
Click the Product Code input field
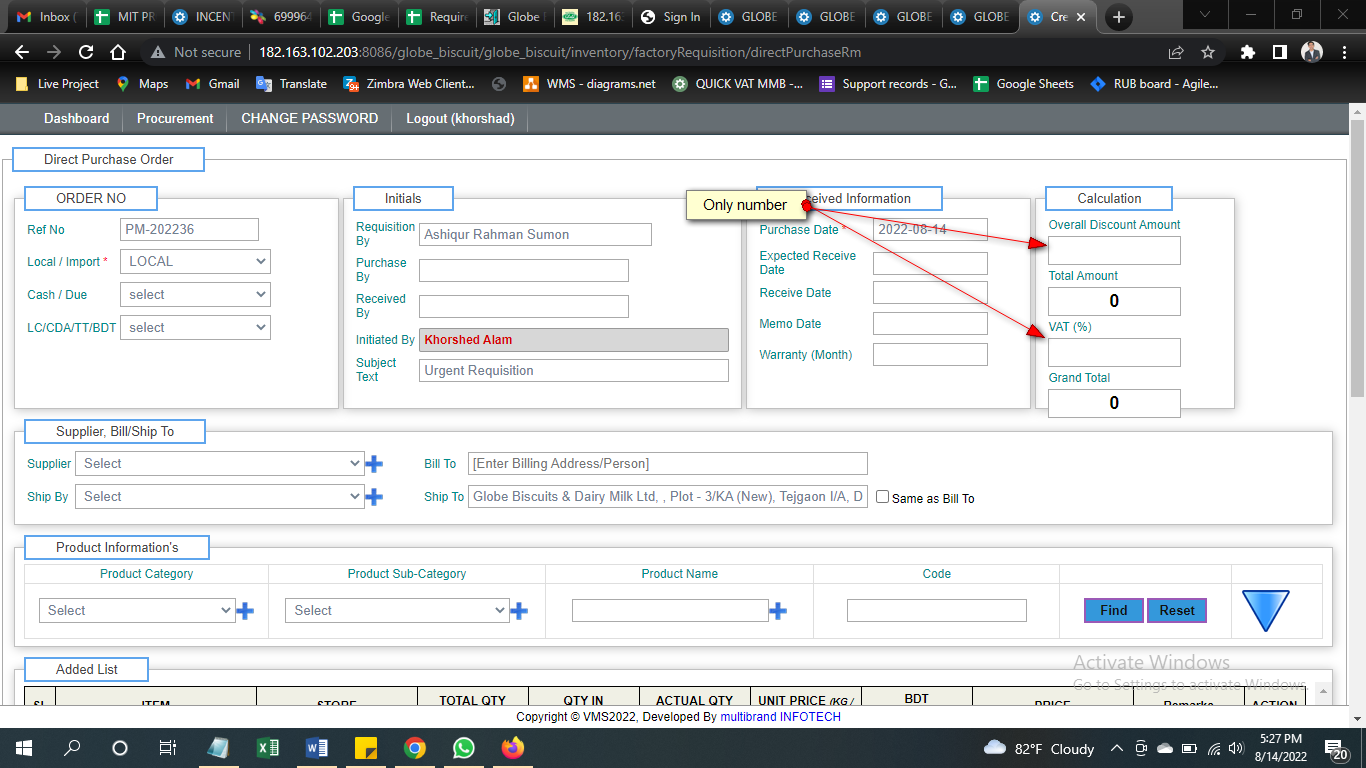tap(937, 611)
